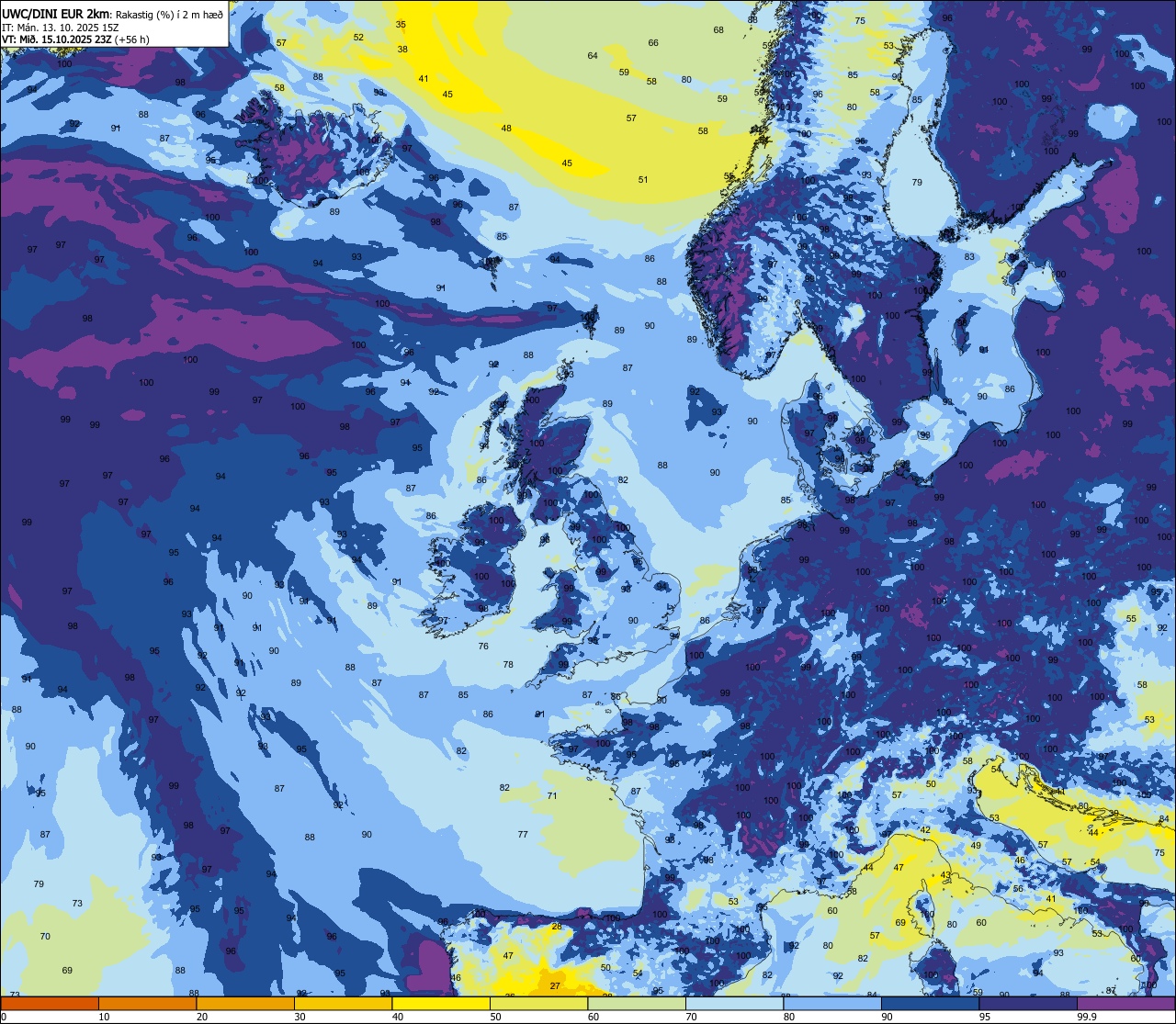The image size is (1176, 1024).
Task: Click the legend tick label '99.9'
Action: coord(1088,1017)
